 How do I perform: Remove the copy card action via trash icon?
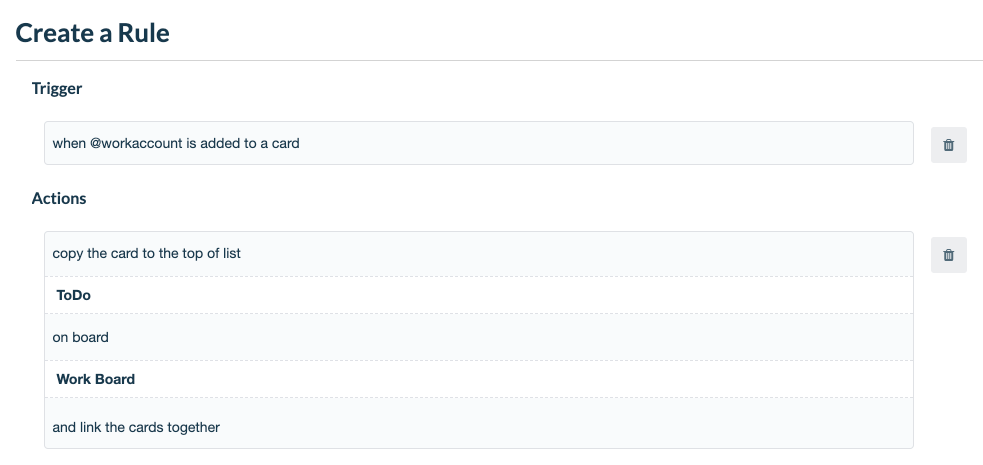[949, 255]
